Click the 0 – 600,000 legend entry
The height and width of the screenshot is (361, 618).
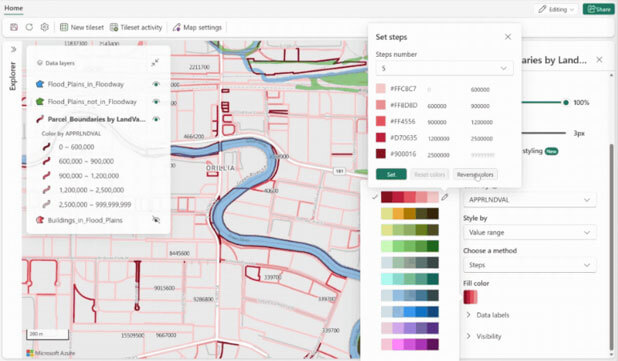[x=69, y=147]
